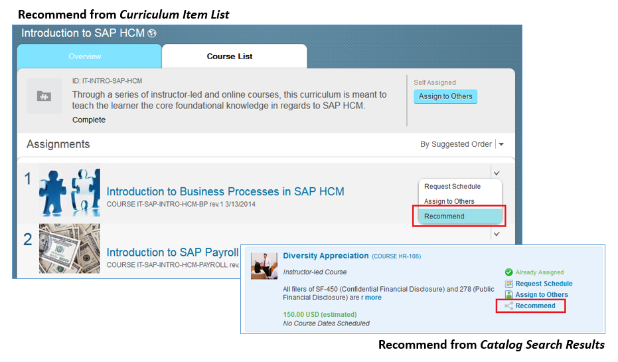Open the Introduction to SAP Payroll course
Screen dimensions: 618x362
point(172,252)
